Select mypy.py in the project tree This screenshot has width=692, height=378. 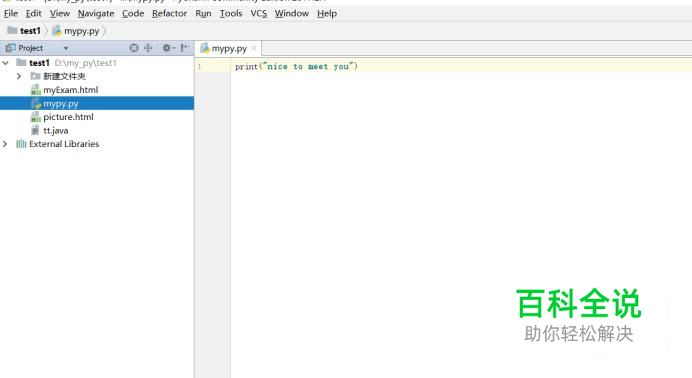[97, 103]
